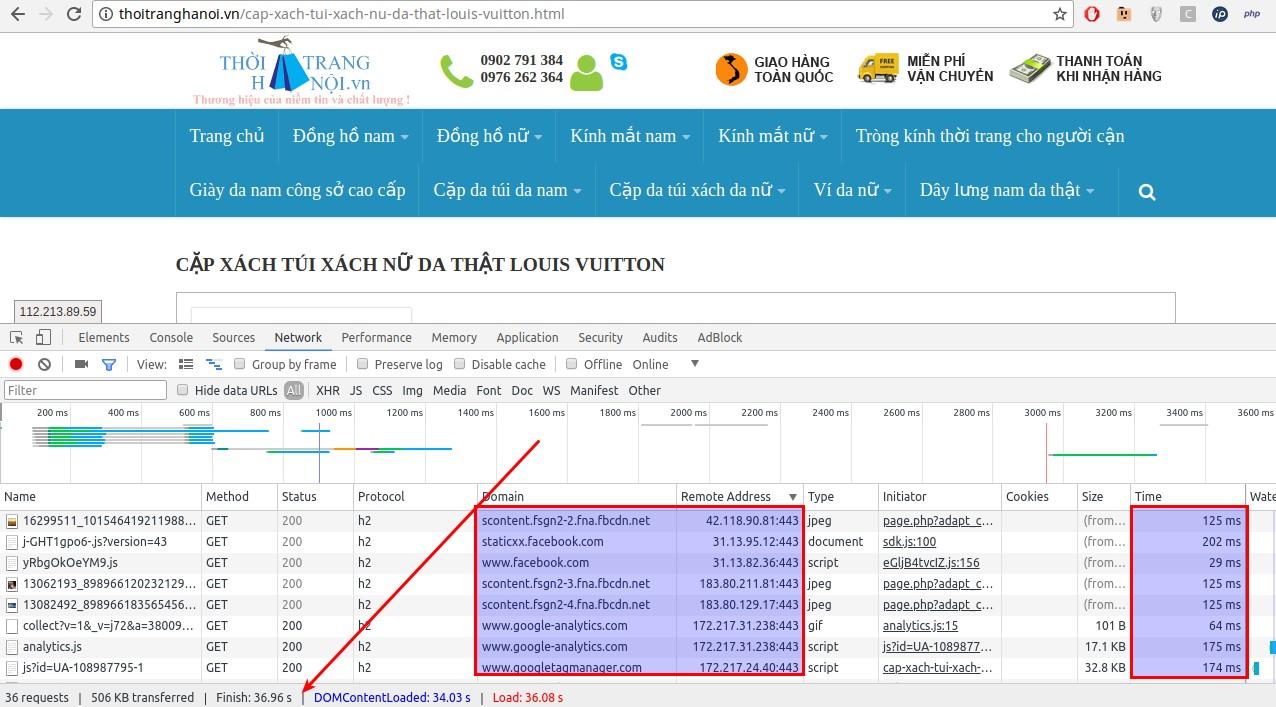Viewport: 1276px width, 707px height.
Task: Open the Memory tab
Action: [454, 338]
